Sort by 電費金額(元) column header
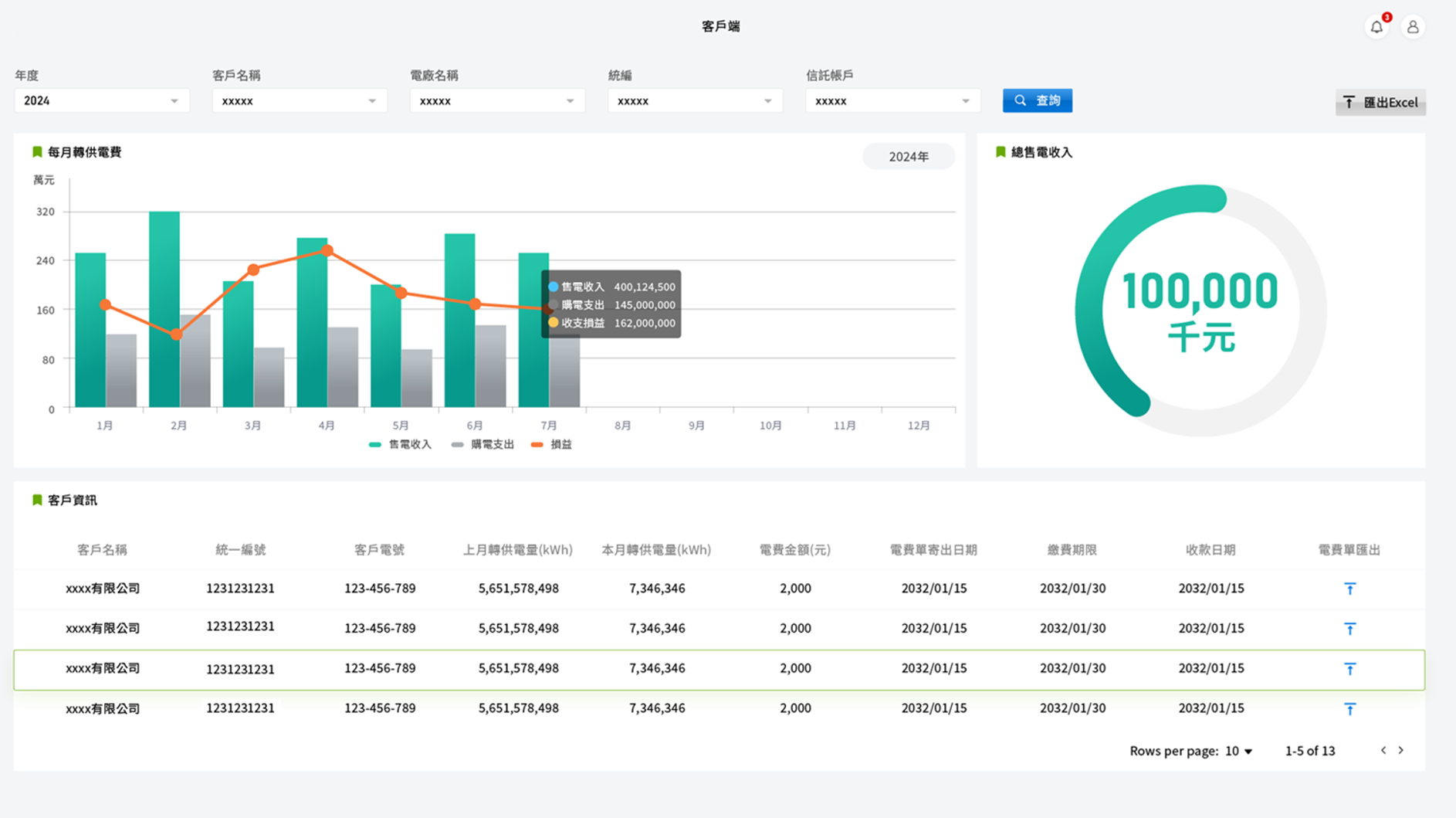 point(794,550)
